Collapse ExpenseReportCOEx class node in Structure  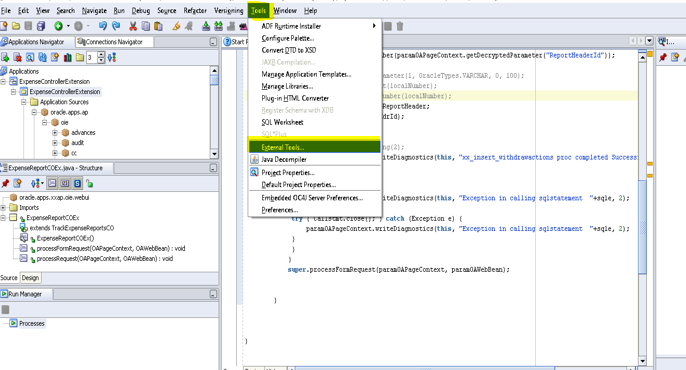3,218
